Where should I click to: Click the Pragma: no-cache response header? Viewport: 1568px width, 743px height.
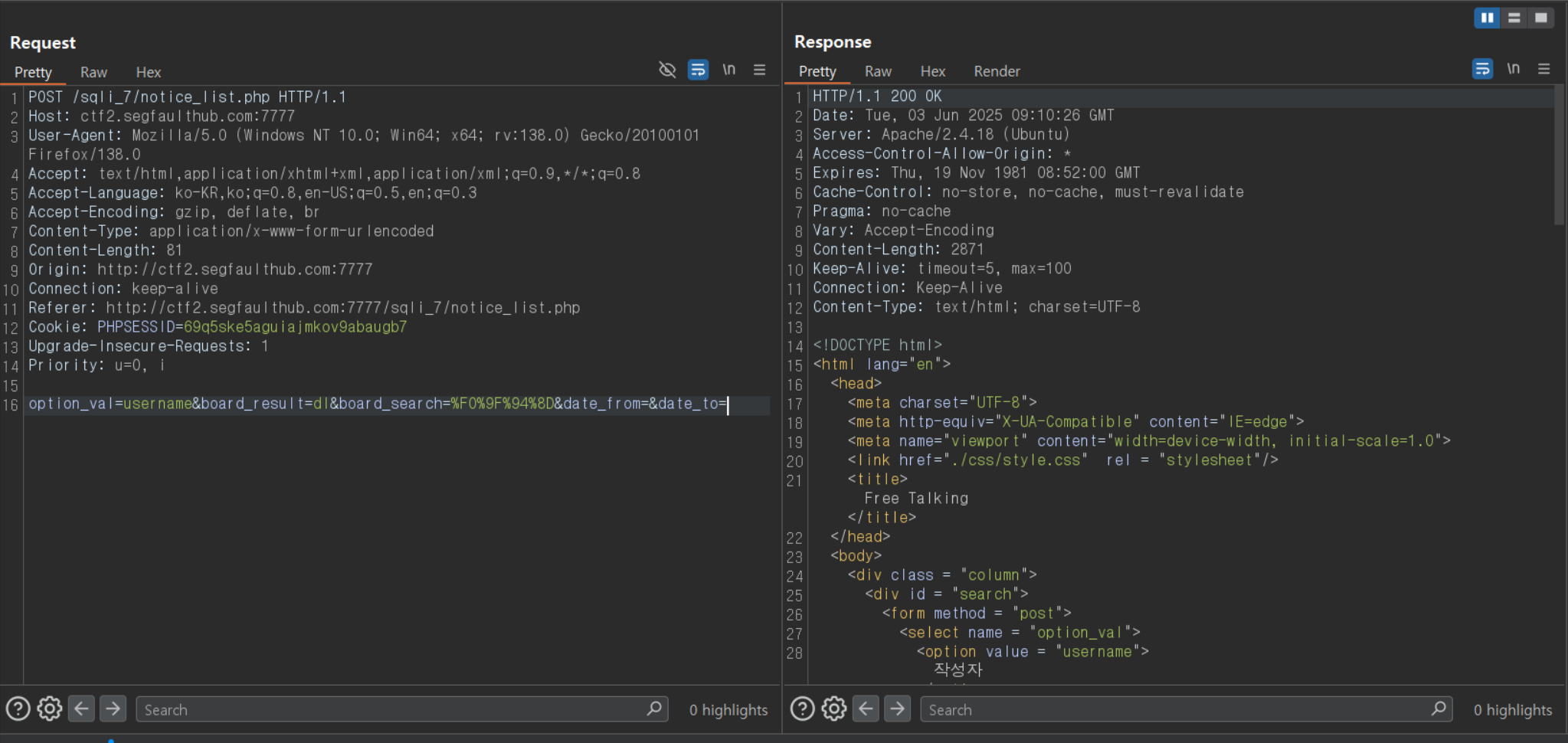(x=882, y=211)
